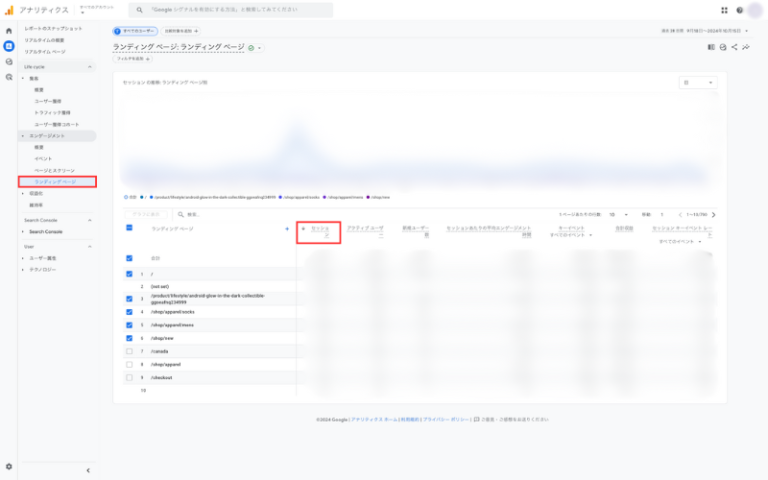Open the Explore icon in left rail

[9, 61]
